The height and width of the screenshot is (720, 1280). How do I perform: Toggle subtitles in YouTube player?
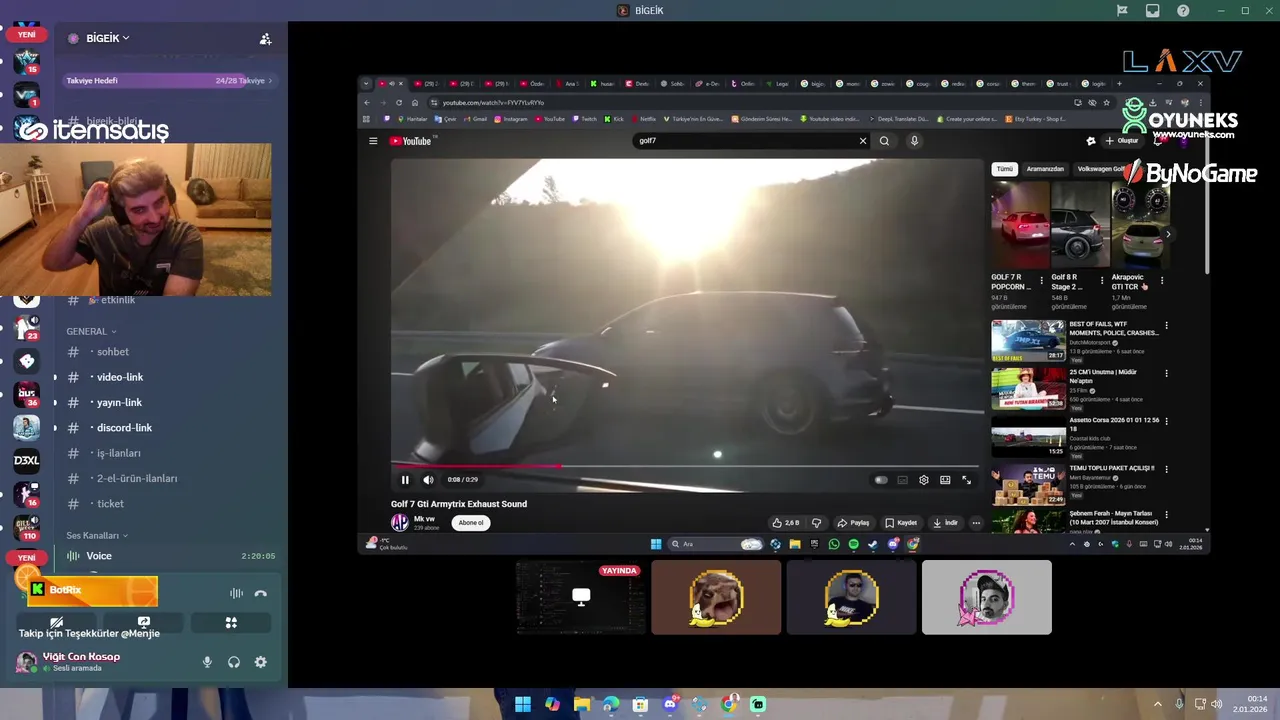tap(902, 480)
